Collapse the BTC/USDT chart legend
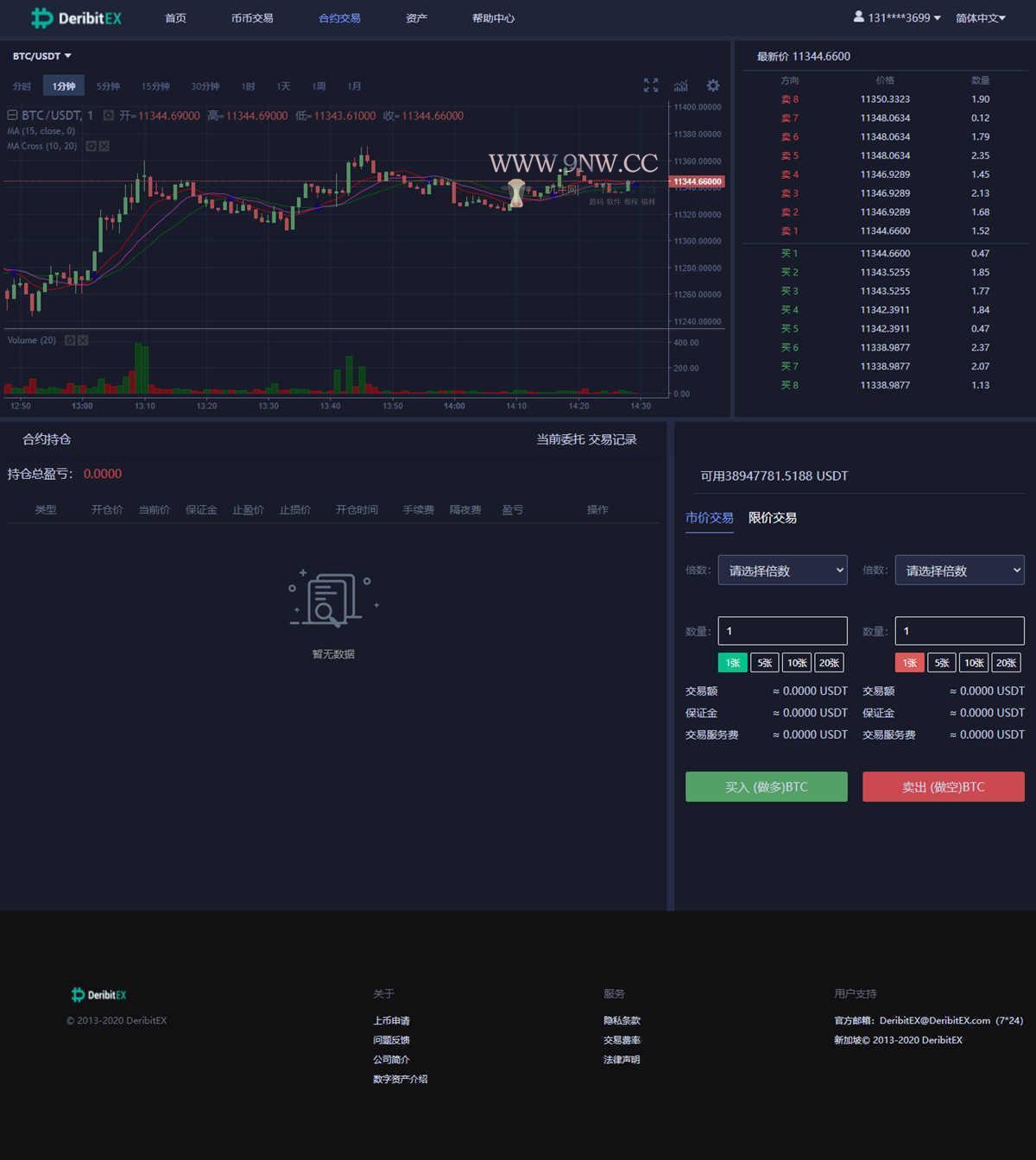Viewport: 1036px width, 1160px height. click(12, 115)
